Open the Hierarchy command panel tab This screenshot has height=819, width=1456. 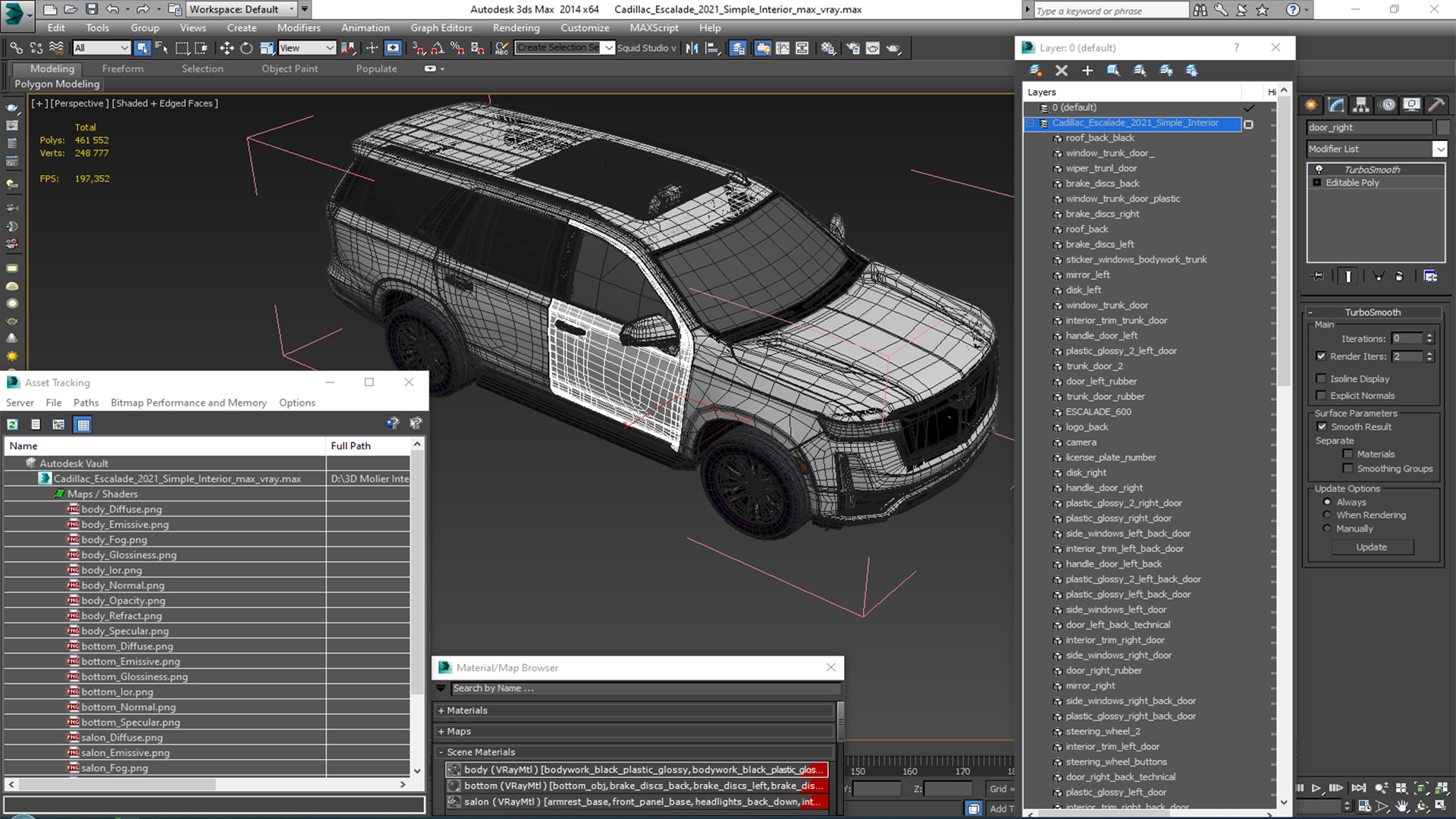point(1361,105)
